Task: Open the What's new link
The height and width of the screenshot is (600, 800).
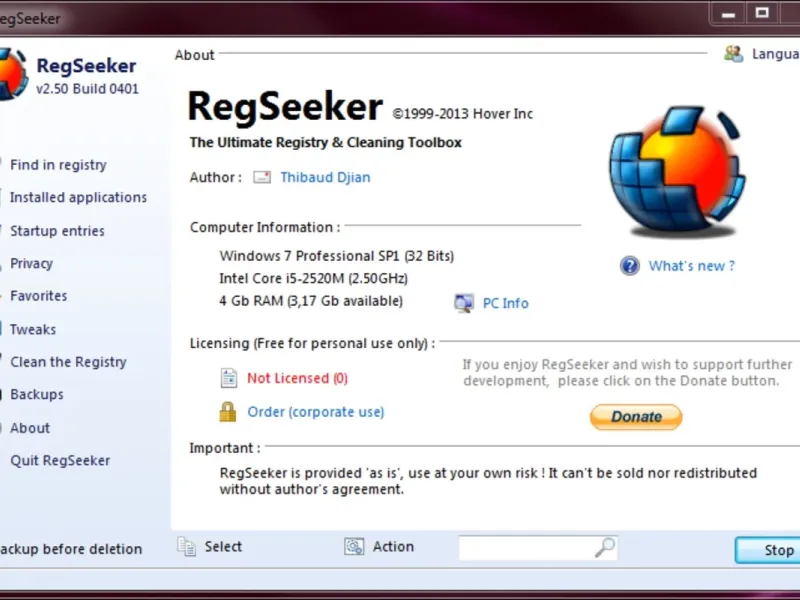Action: (691, 266)
